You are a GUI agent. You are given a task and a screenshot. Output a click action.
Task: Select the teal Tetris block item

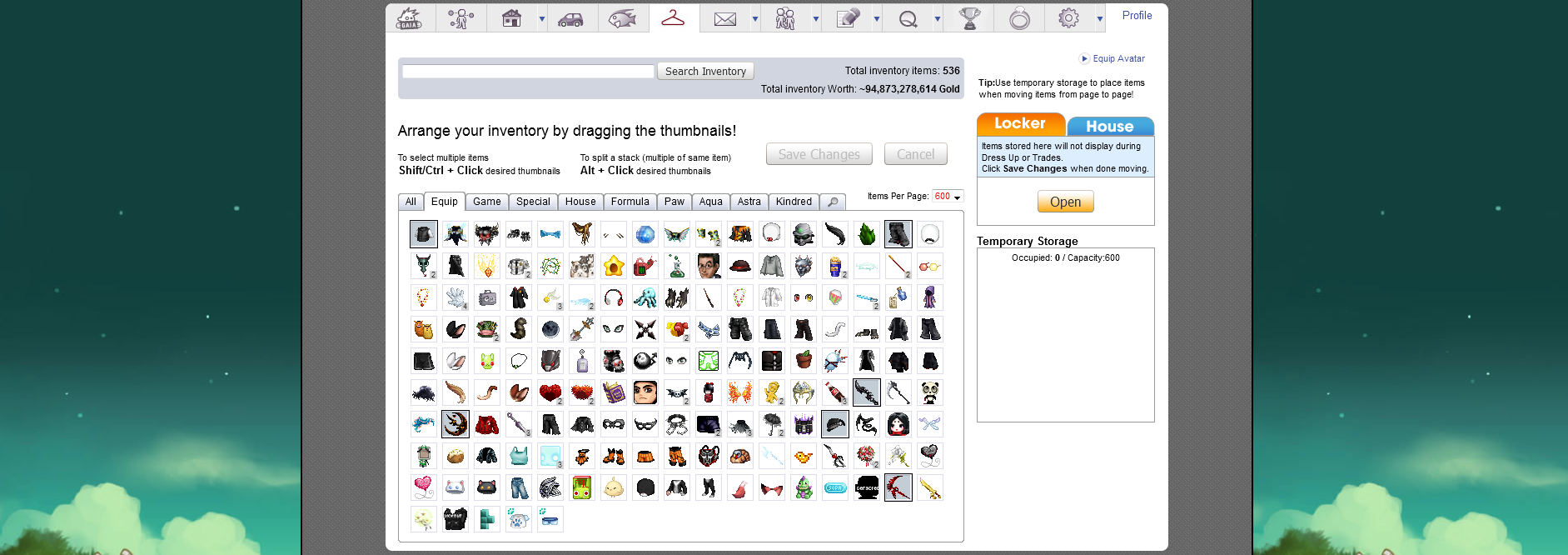[x=487, y=519]
